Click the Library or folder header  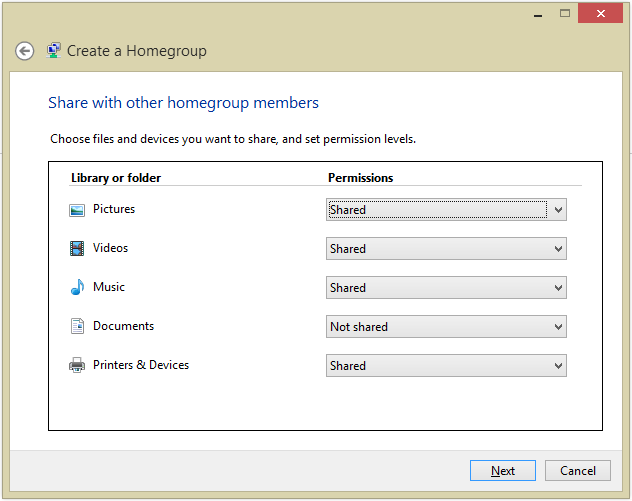coord(116,178)
